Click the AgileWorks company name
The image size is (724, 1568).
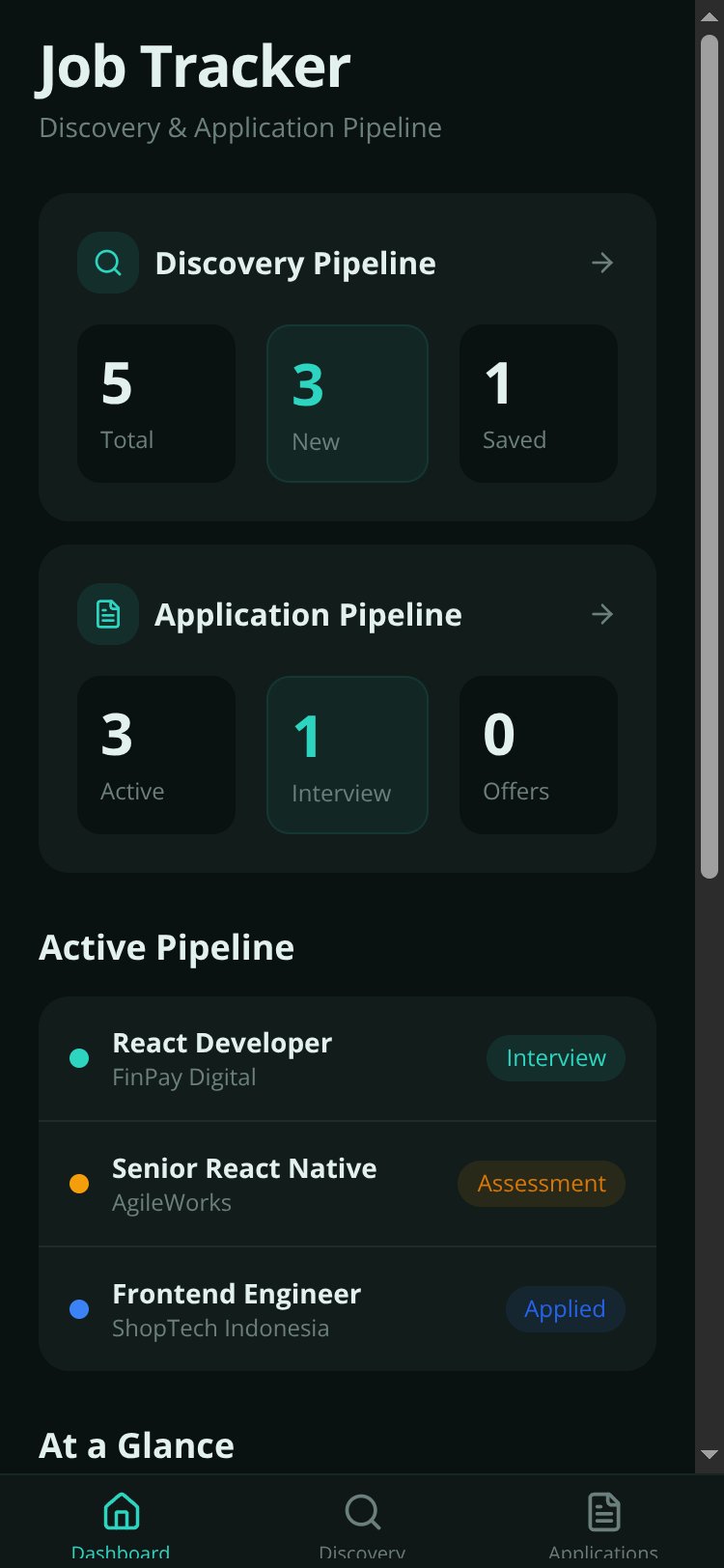click(x=172, y=1203)
